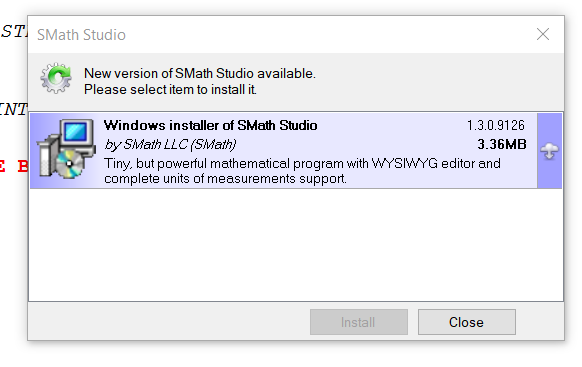Screen dimensions: 582x367
Task: Click the greyed-out Install button
Action: point(359,322)
